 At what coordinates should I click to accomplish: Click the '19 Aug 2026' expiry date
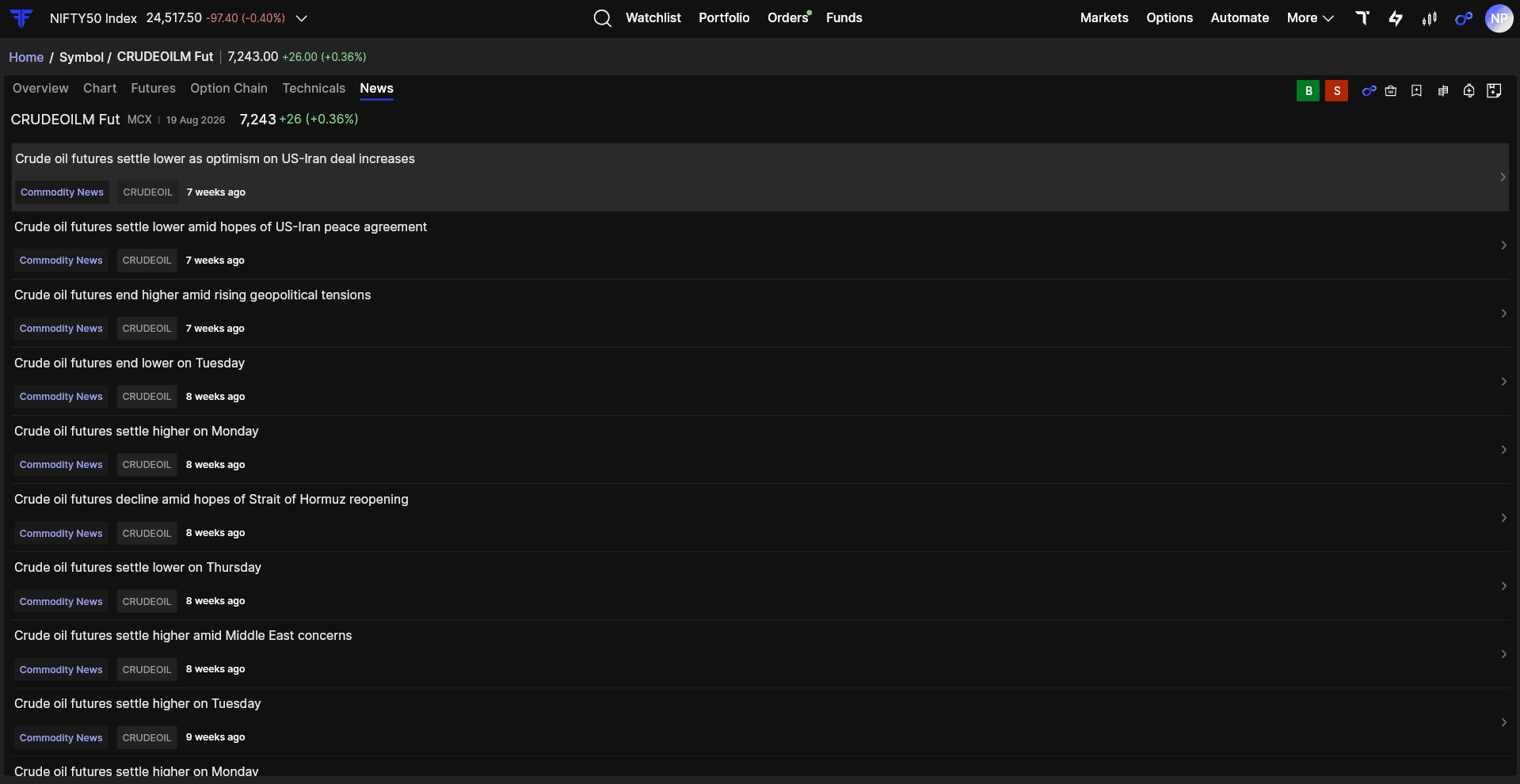[x=196, y=120]
